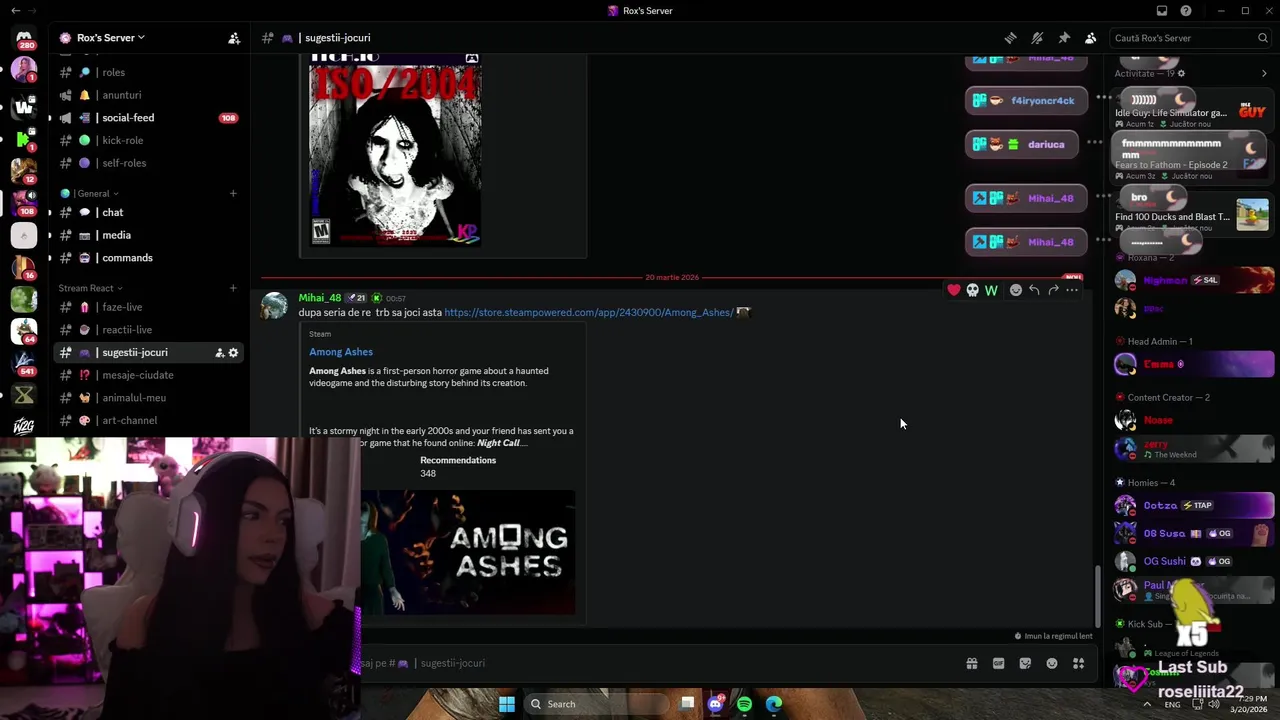Open the GIF picker button
1280x720 pixels.
click(998, 663)
